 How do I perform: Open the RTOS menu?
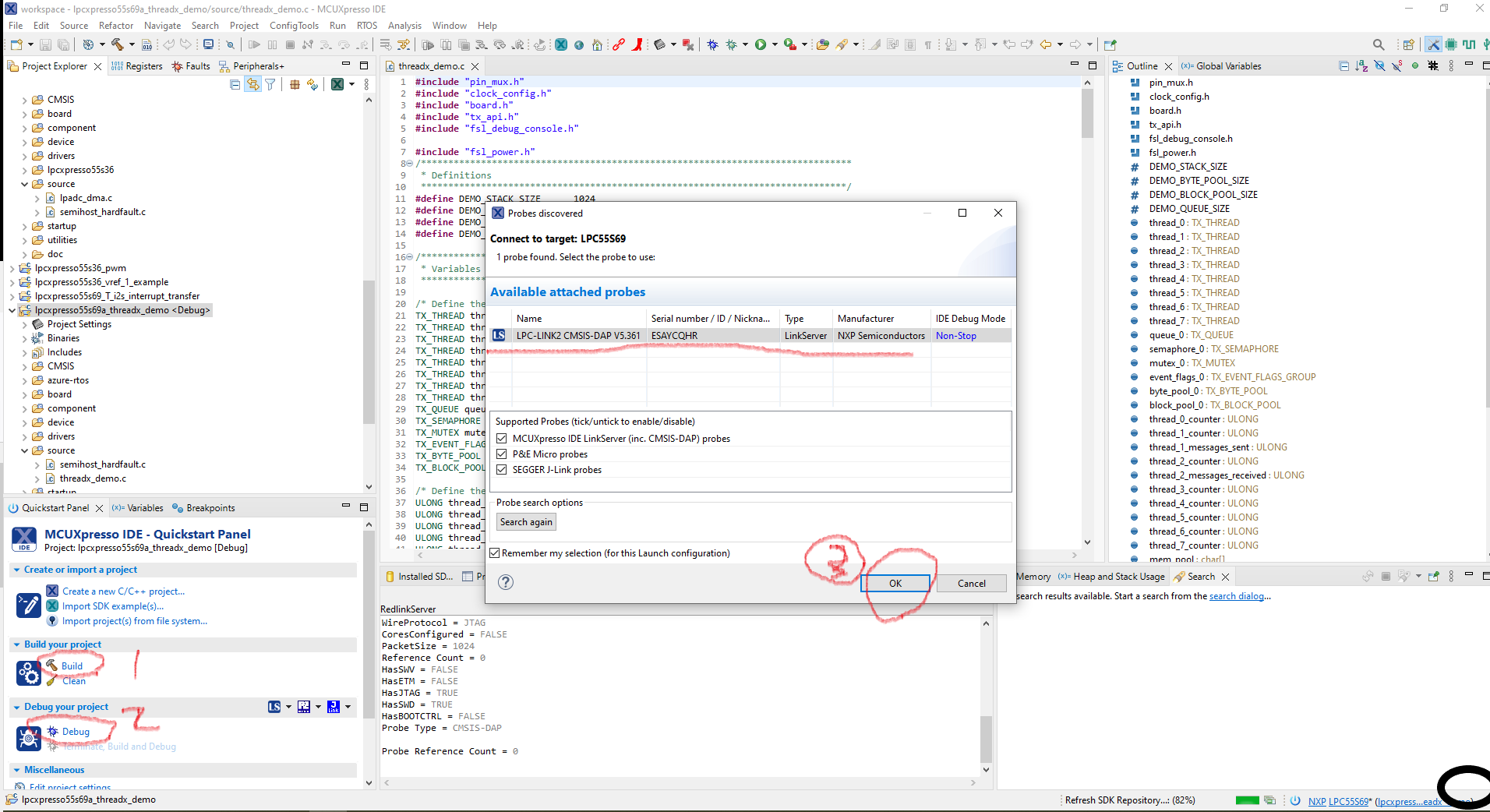tap(367, 25)
